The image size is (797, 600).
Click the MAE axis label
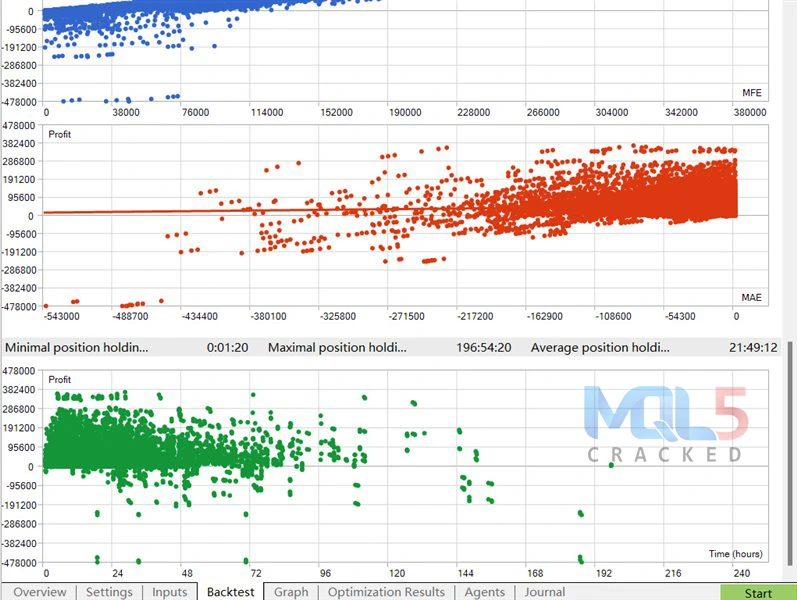751,297
